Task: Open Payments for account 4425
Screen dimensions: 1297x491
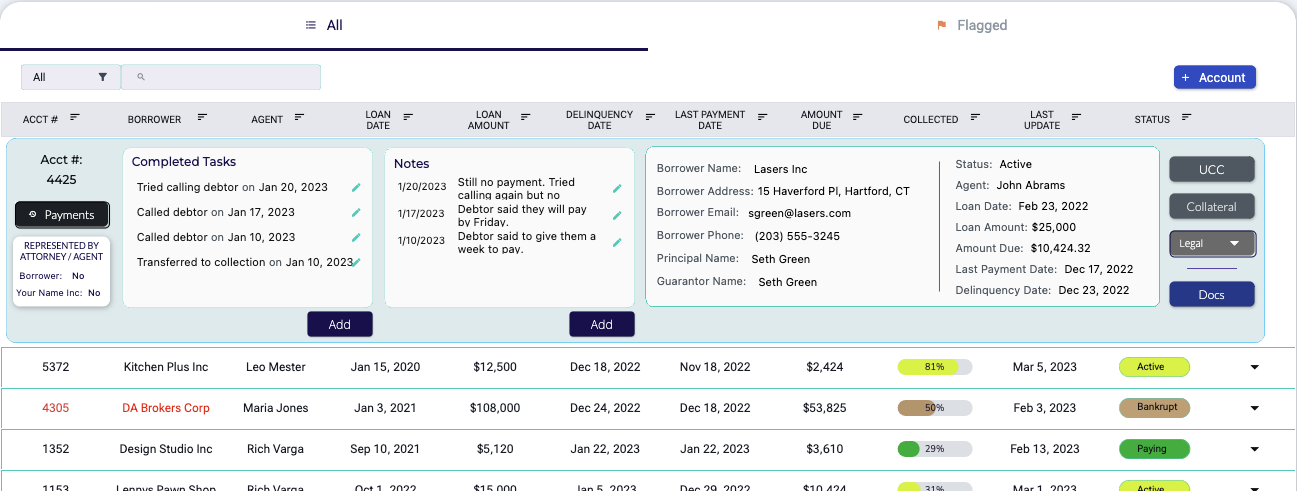Action: coord(62,215)
